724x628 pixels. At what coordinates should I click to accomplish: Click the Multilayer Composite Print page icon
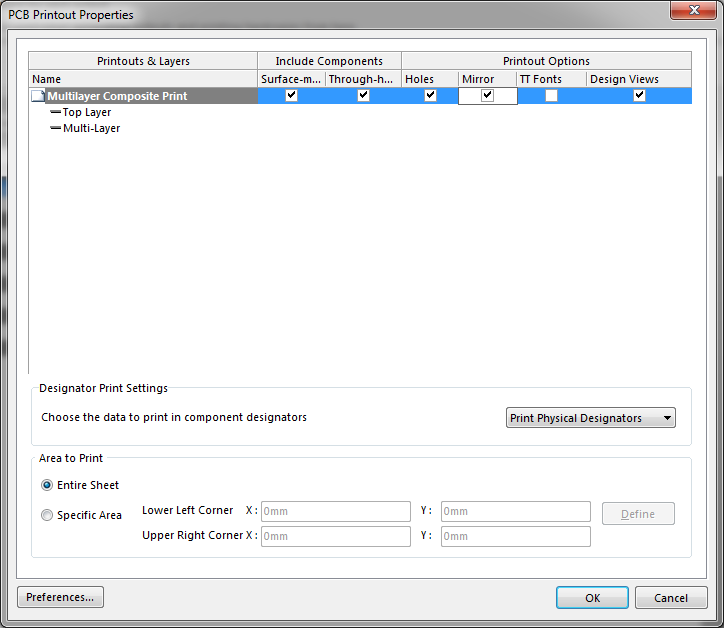[x=37, y=96]
